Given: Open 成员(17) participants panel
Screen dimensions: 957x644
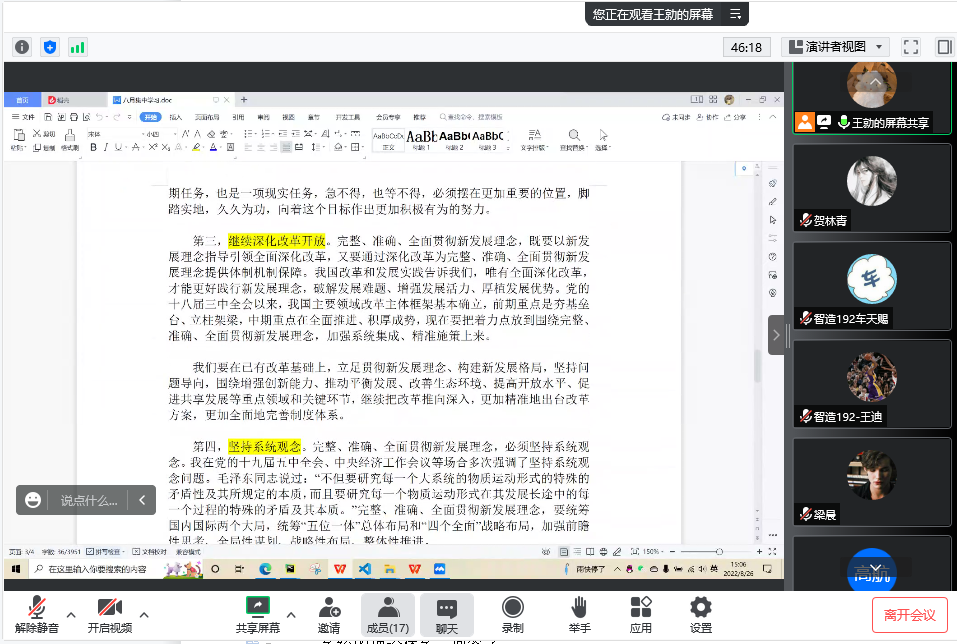Looking at the screenshot, I should pyautogui.click(x=388, y=615).
